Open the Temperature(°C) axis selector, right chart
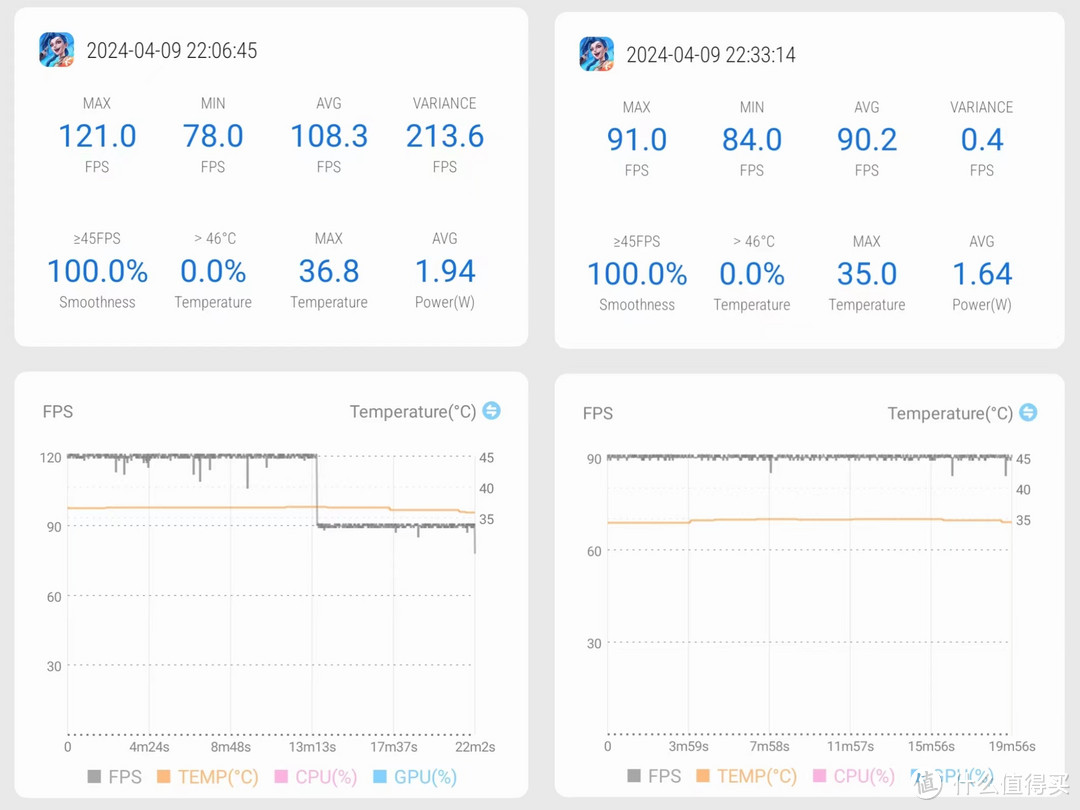The image size is (1080, 810). click(950, 414)
